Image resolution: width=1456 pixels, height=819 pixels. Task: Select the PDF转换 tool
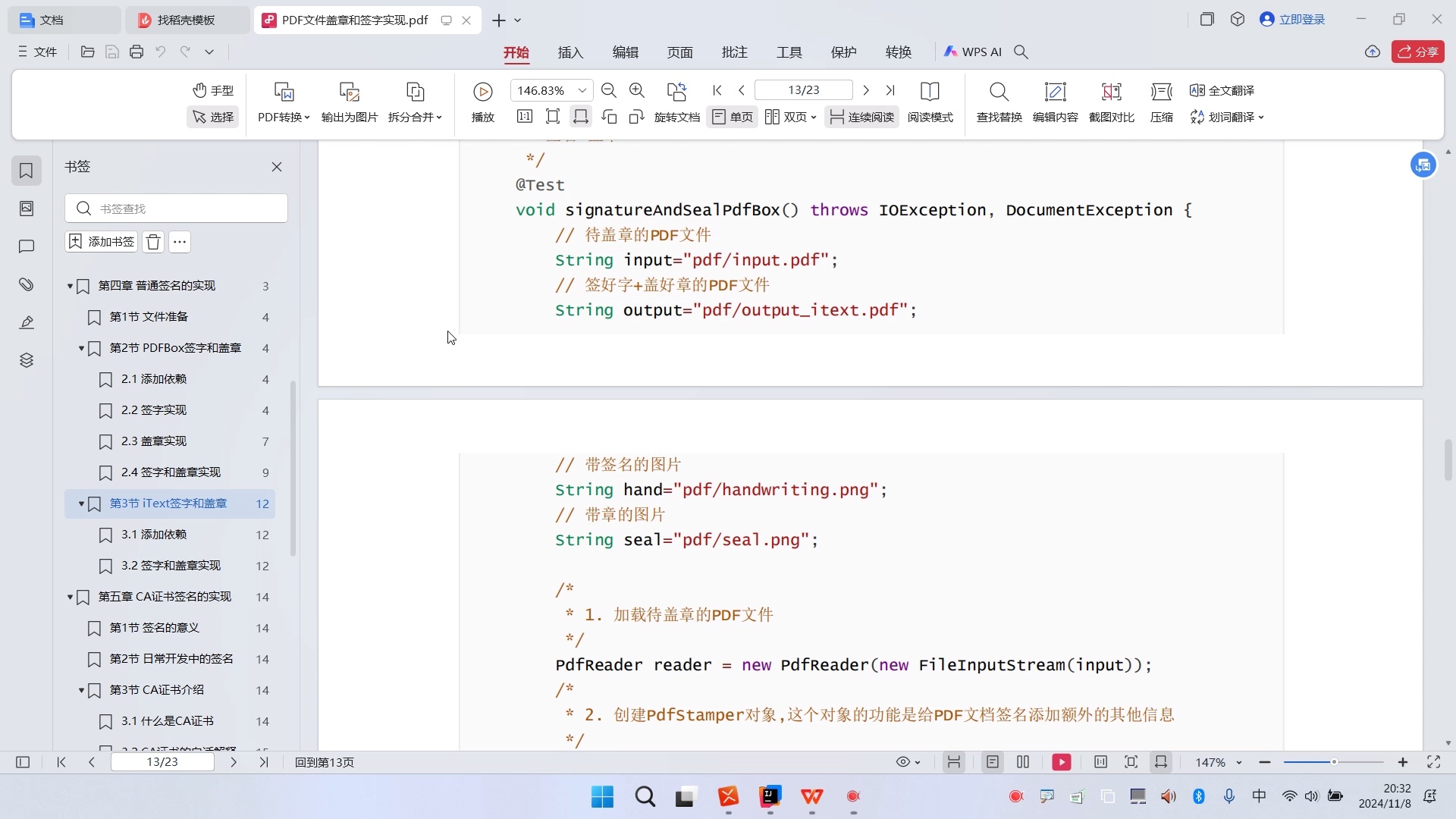[x=284, y=102]
